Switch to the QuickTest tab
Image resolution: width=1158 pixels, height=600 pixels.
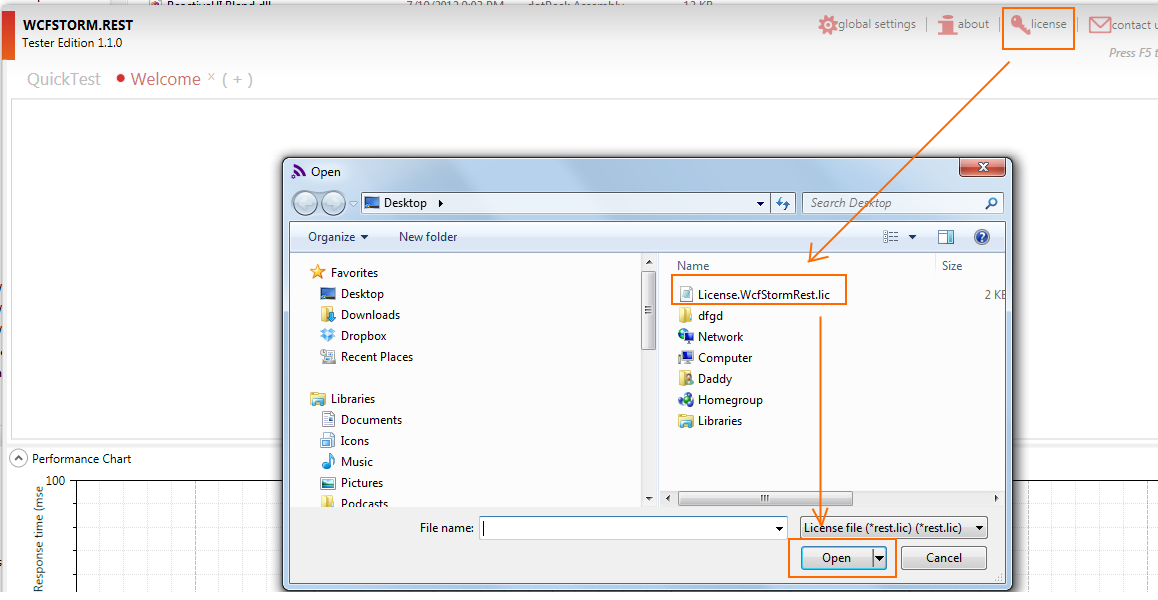(x=64, y=79)
